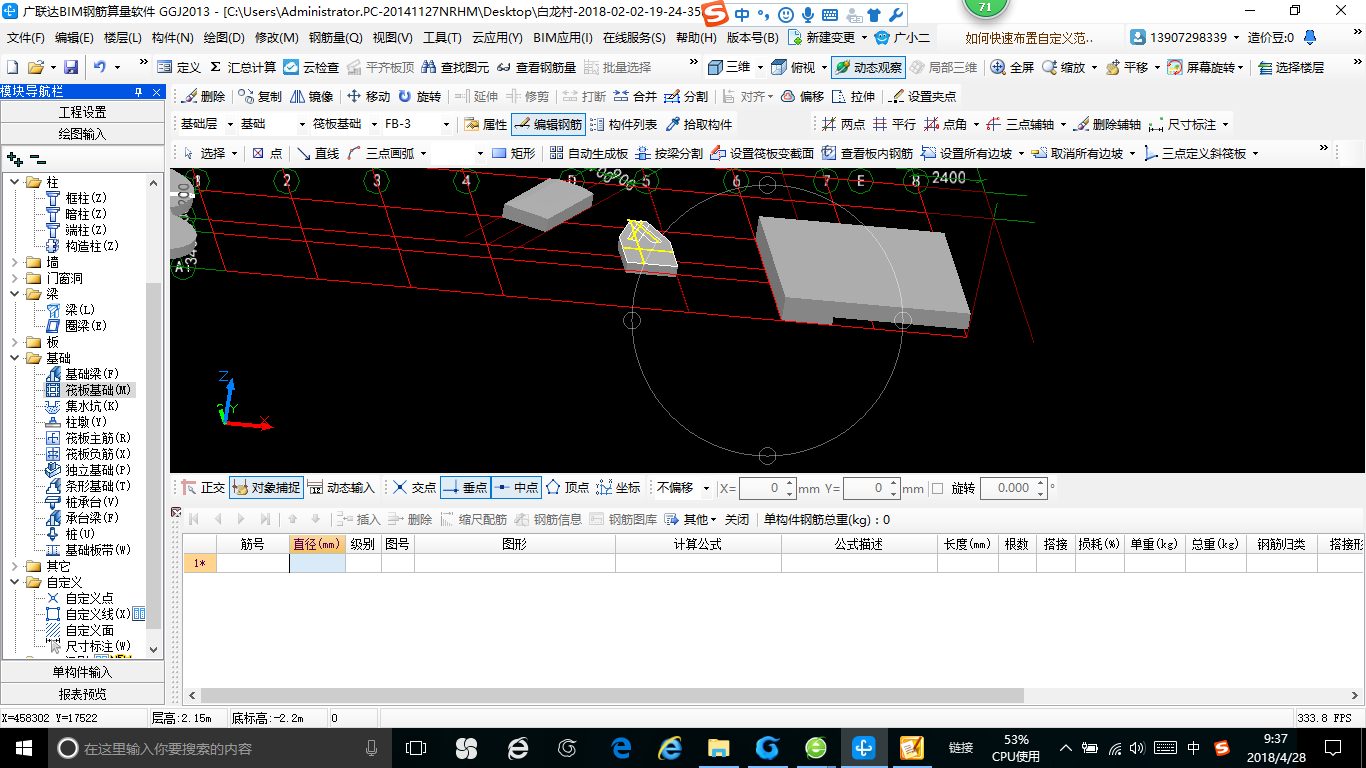Click the 云检查 cloud check icon
This screenshot has height=768, width=1366.
(311, 67)
